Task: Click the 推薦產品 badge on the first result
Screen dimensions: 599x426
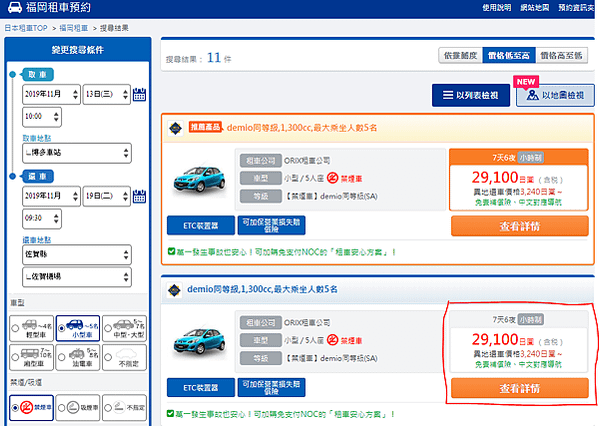Action: click(x=205, y=127)
